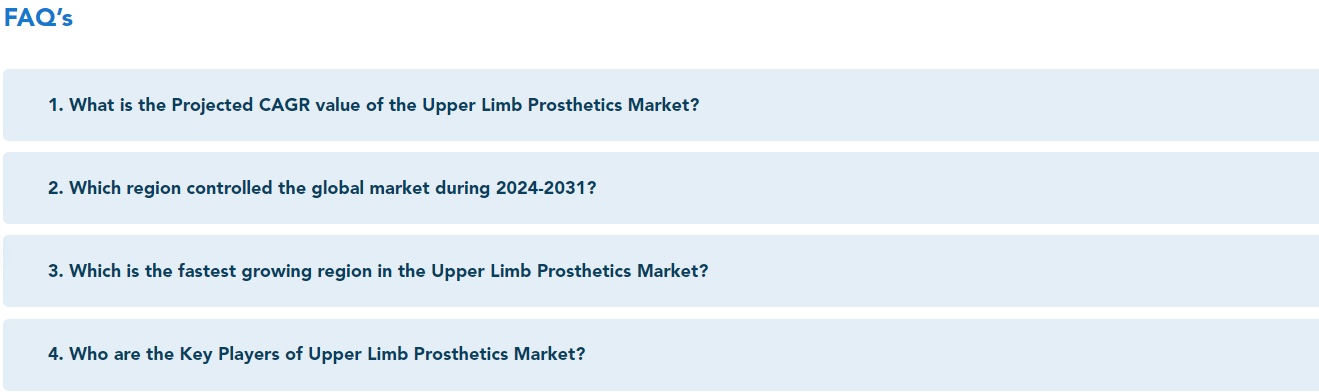Reveal the Projected CAGR answer panel
The image size is (1319, 392).
click(x=661, y=105)
